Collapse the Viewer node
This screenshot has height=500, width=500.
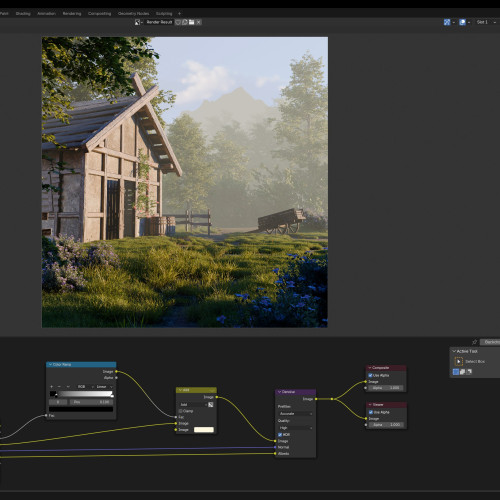pos(370,405)
